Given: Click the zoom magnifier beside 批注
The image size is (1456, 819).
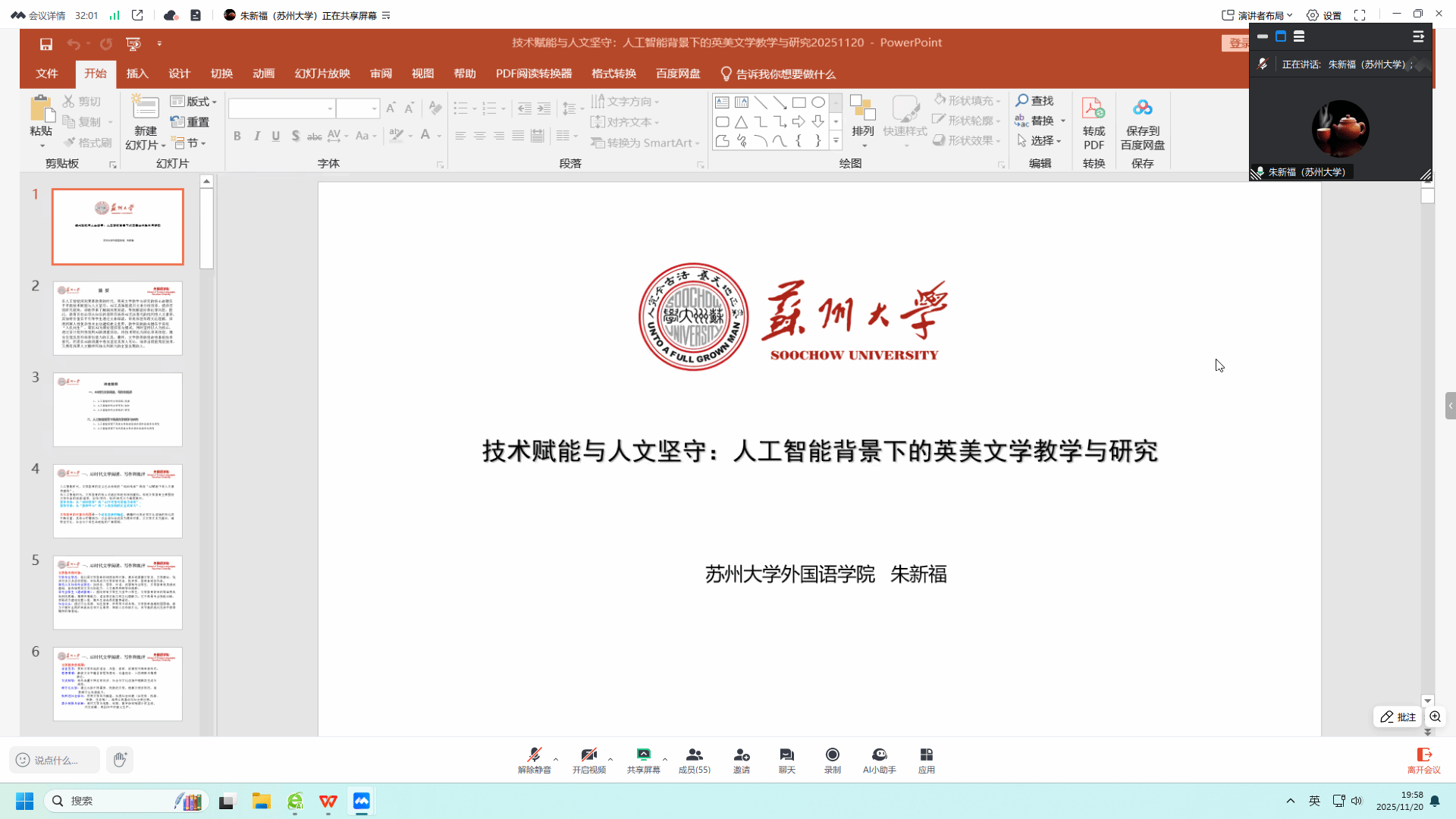Looking at the screenshot, I should tap(1435, 717).
